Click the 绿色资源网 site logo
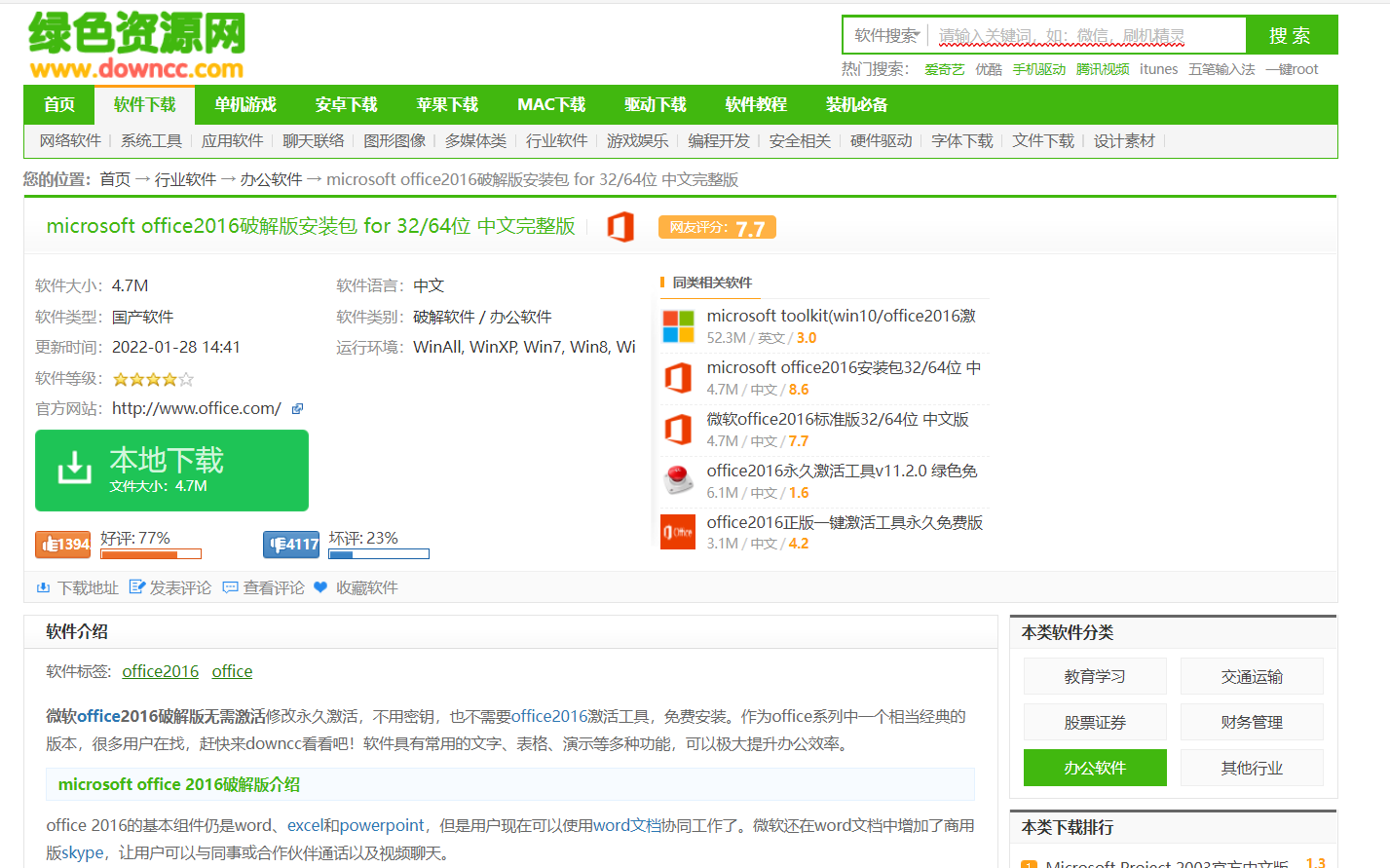The width and height of the screenshot is (1390, 868). pyautogui.click(x=136, y=46)
